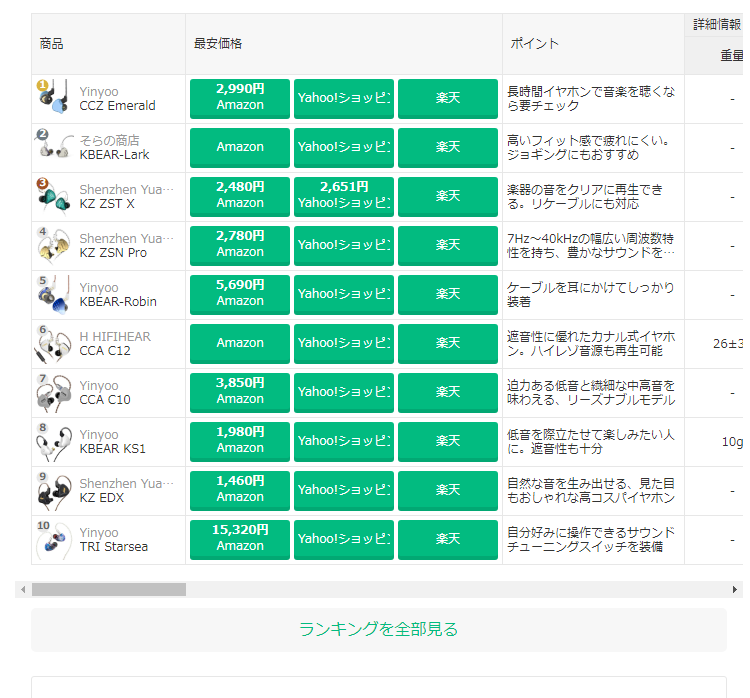Click the 10g weight value for KBEAR KS1

click(732, 442)
